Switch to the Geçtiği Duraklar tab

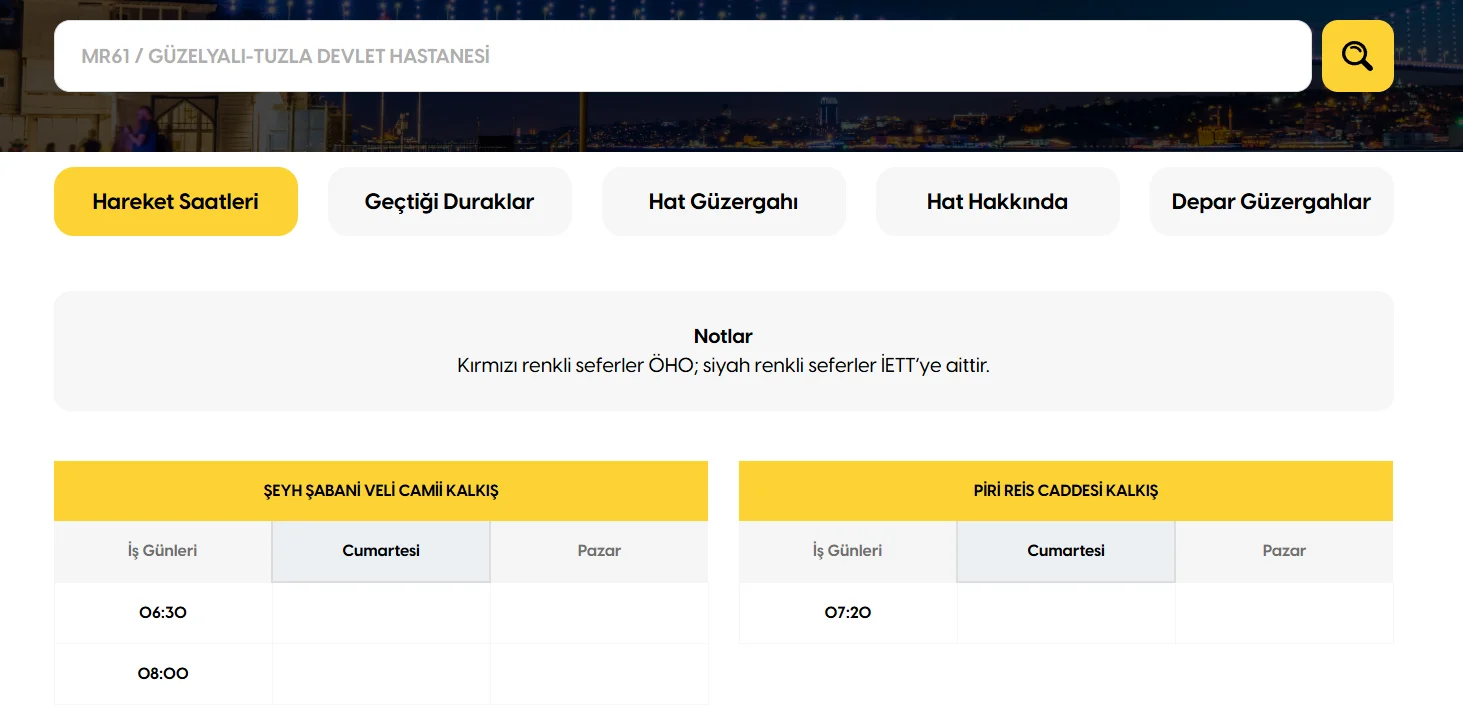pyautogui.click(x=449, y=202)
